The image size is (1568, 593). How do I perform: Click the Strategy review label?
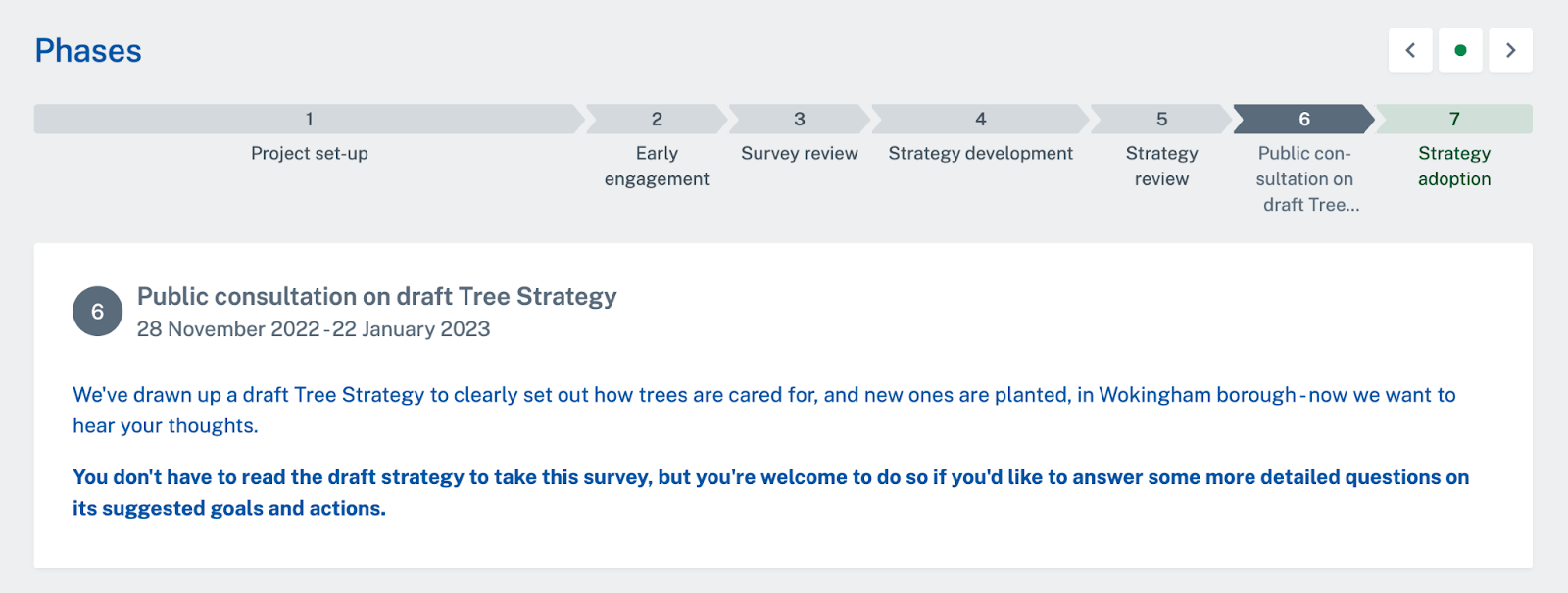coord(1161,167)
